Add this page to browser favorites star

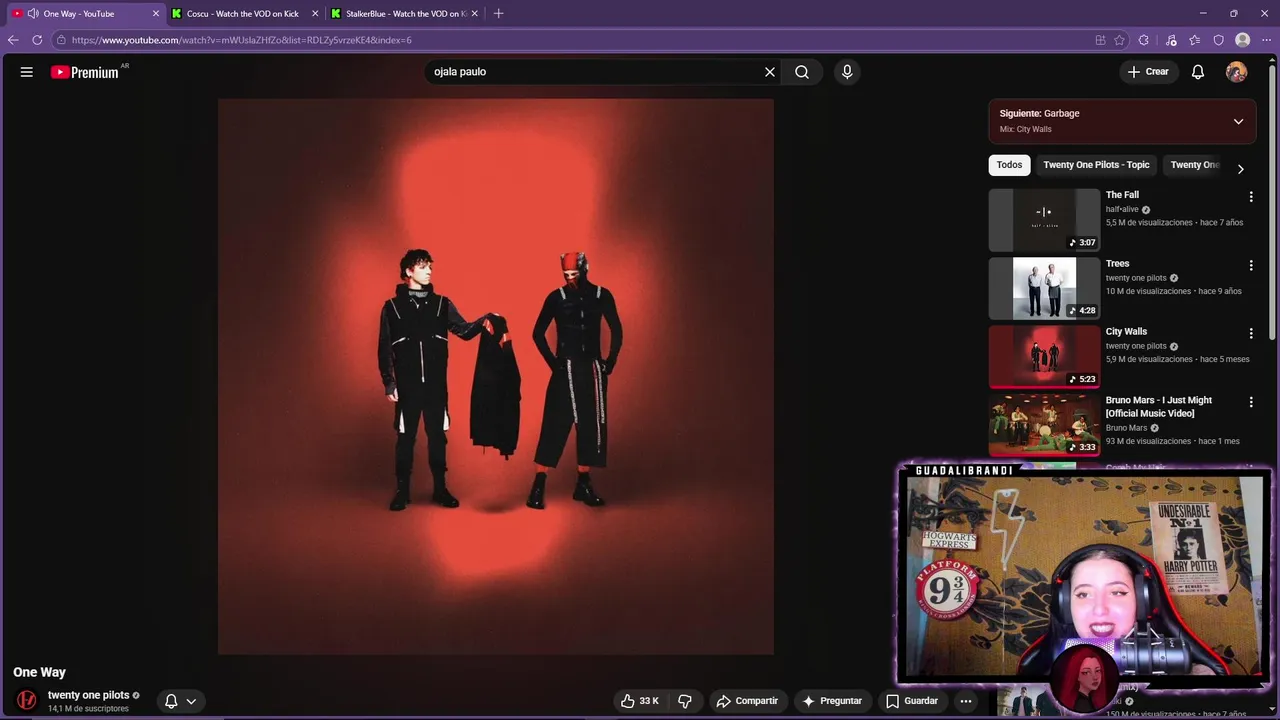pyautogui.click(x=1120, y=40)
